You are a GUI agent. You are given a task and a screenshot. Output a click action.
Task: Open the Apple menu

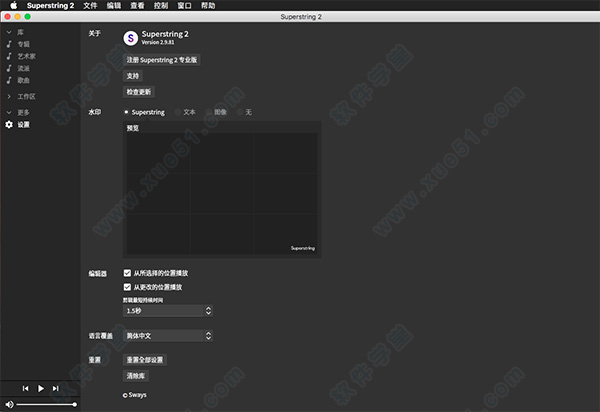click(13, 5)
